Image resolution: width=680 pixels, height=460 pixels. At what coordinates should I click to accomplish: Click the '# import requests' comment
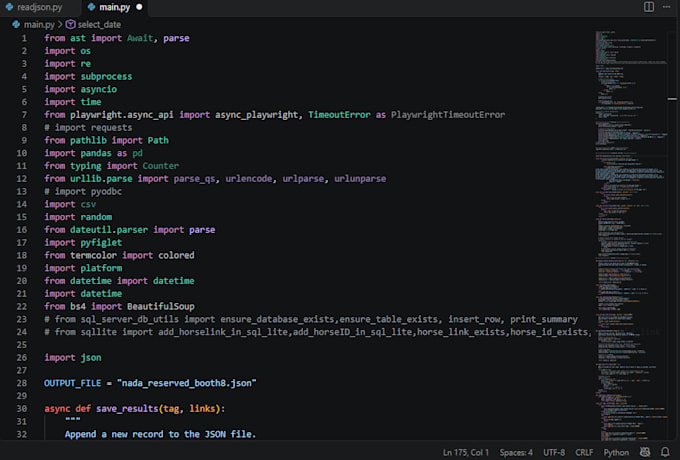pyautogui.click(x=88, y=128)
